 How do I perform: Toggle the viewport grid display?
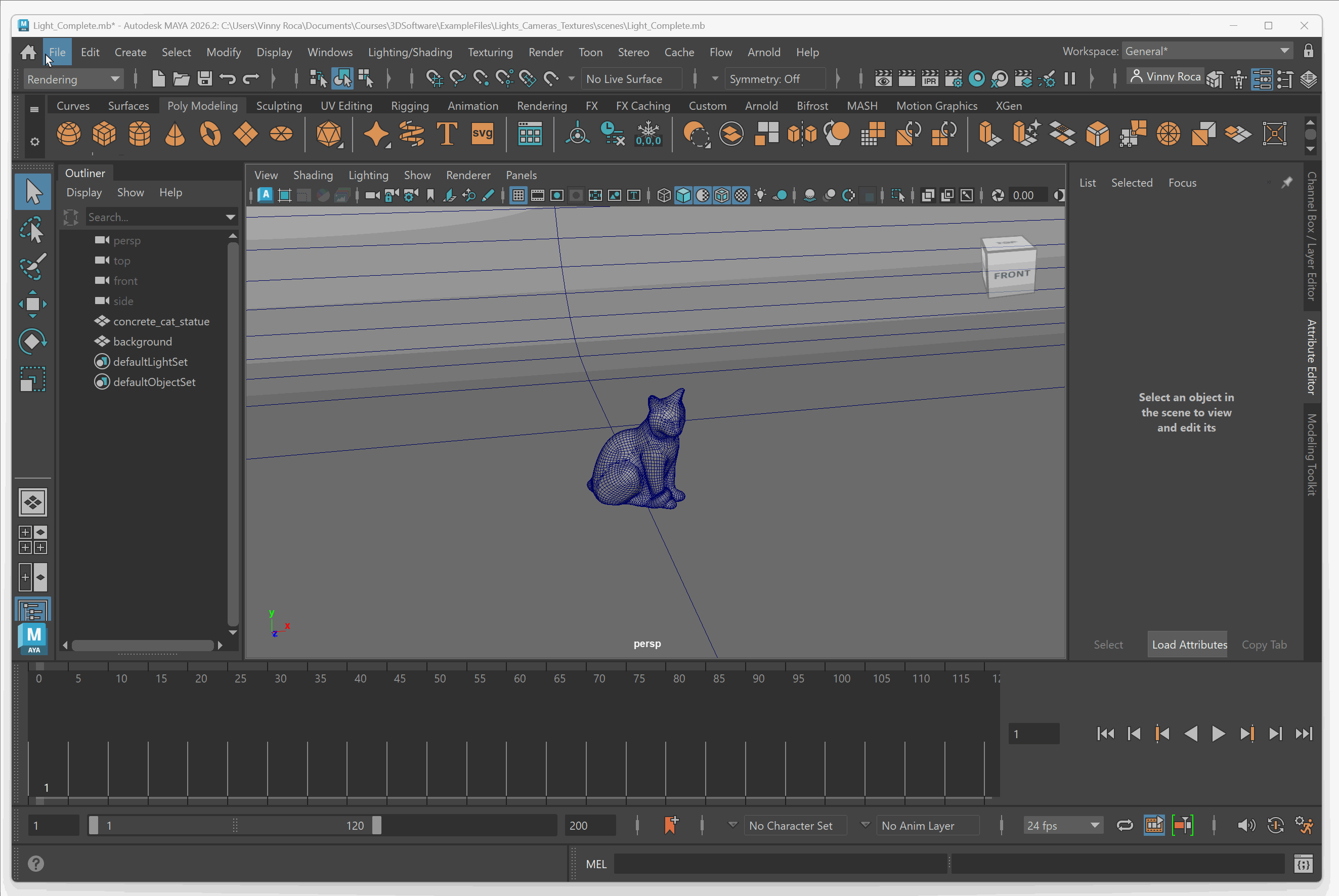[518, 195]
